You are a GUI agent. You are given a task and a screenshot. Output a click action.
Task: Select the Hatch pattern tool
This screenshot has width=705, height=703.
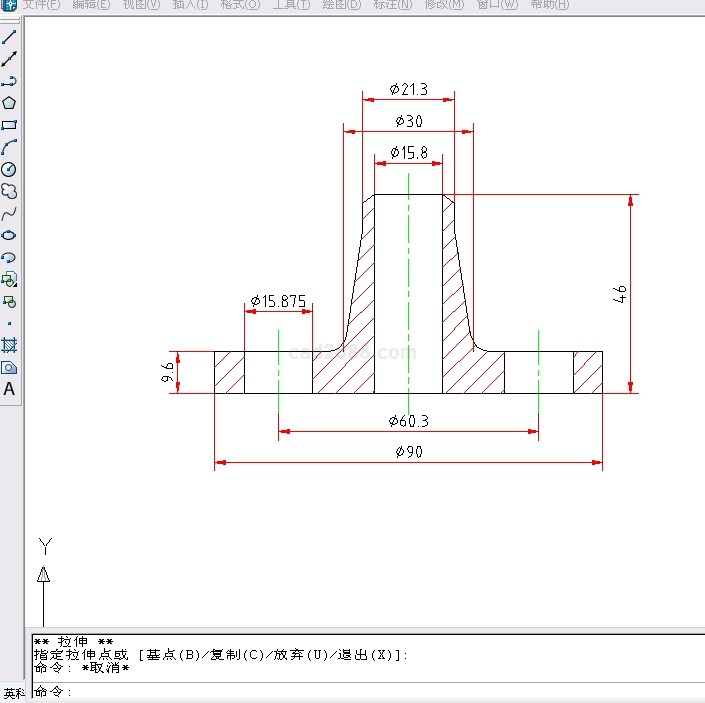[9, 345]
